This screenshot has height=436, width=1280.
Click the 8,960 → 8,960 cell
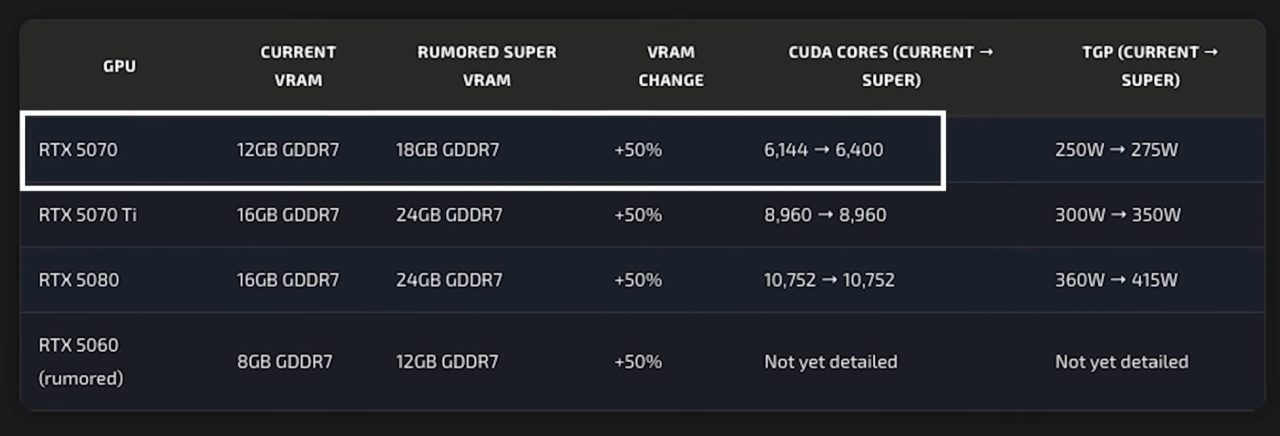825,215
